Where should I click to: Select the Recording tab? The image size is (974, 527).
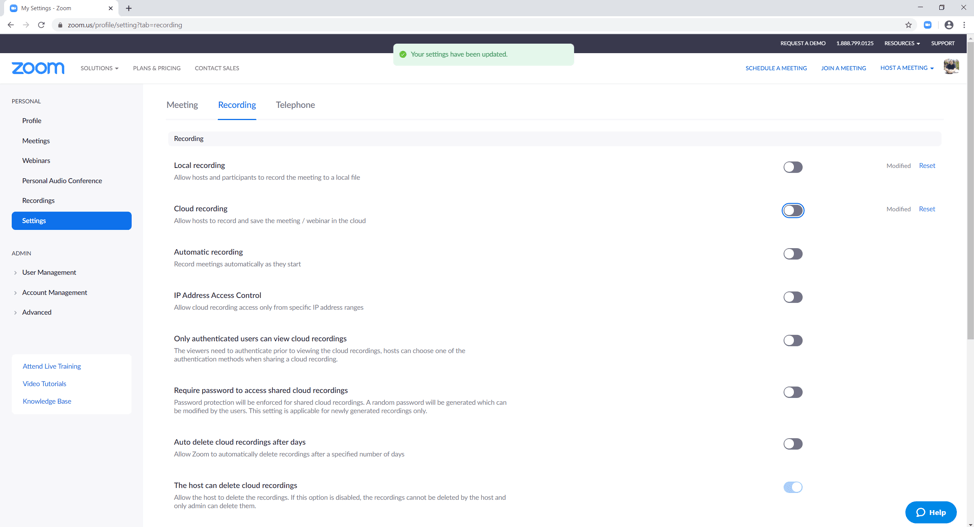[x=237, y=104]
